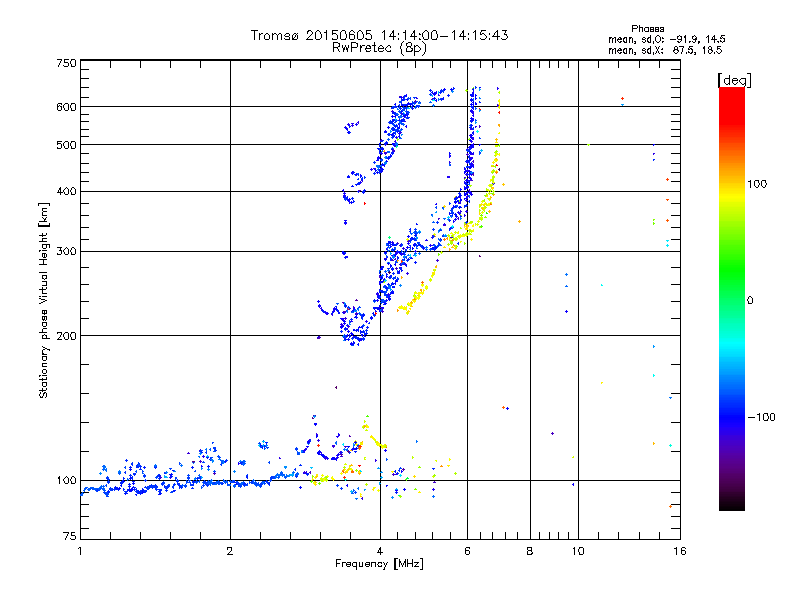This screenshot has width=800, height=600.
Task: Click the colorbar tick label '0'
Action: tap(750, 301)
